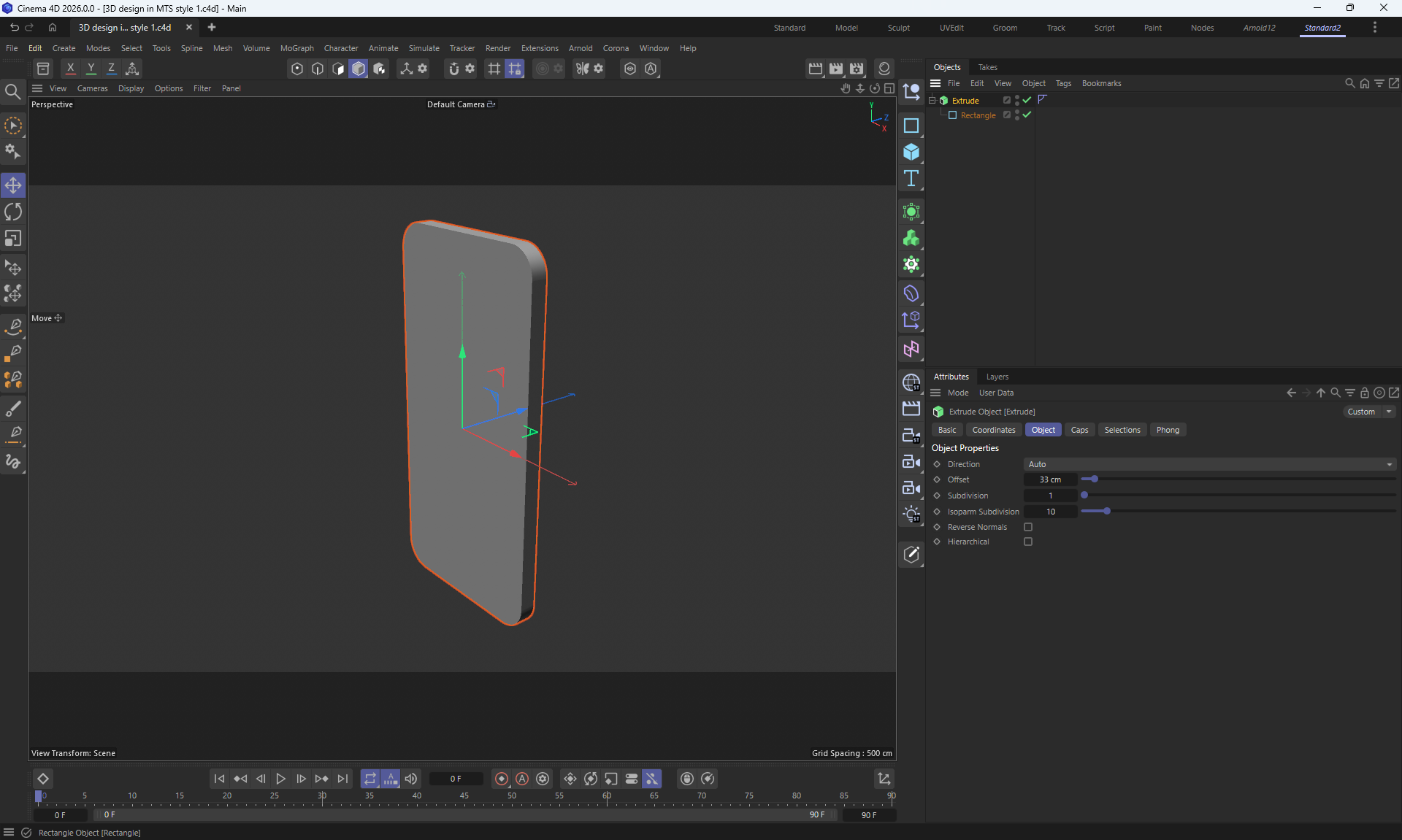Select the Move tool in left toolbar
This screenshot has height=840, width=1402.
tap(13, 185)
